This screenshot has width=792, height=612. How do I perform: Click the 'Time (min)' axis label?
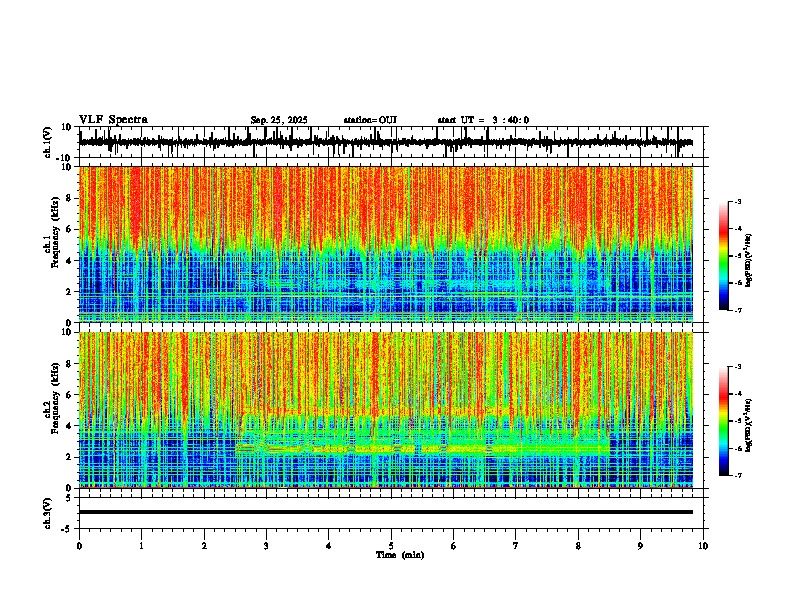[x=400, y=555]
